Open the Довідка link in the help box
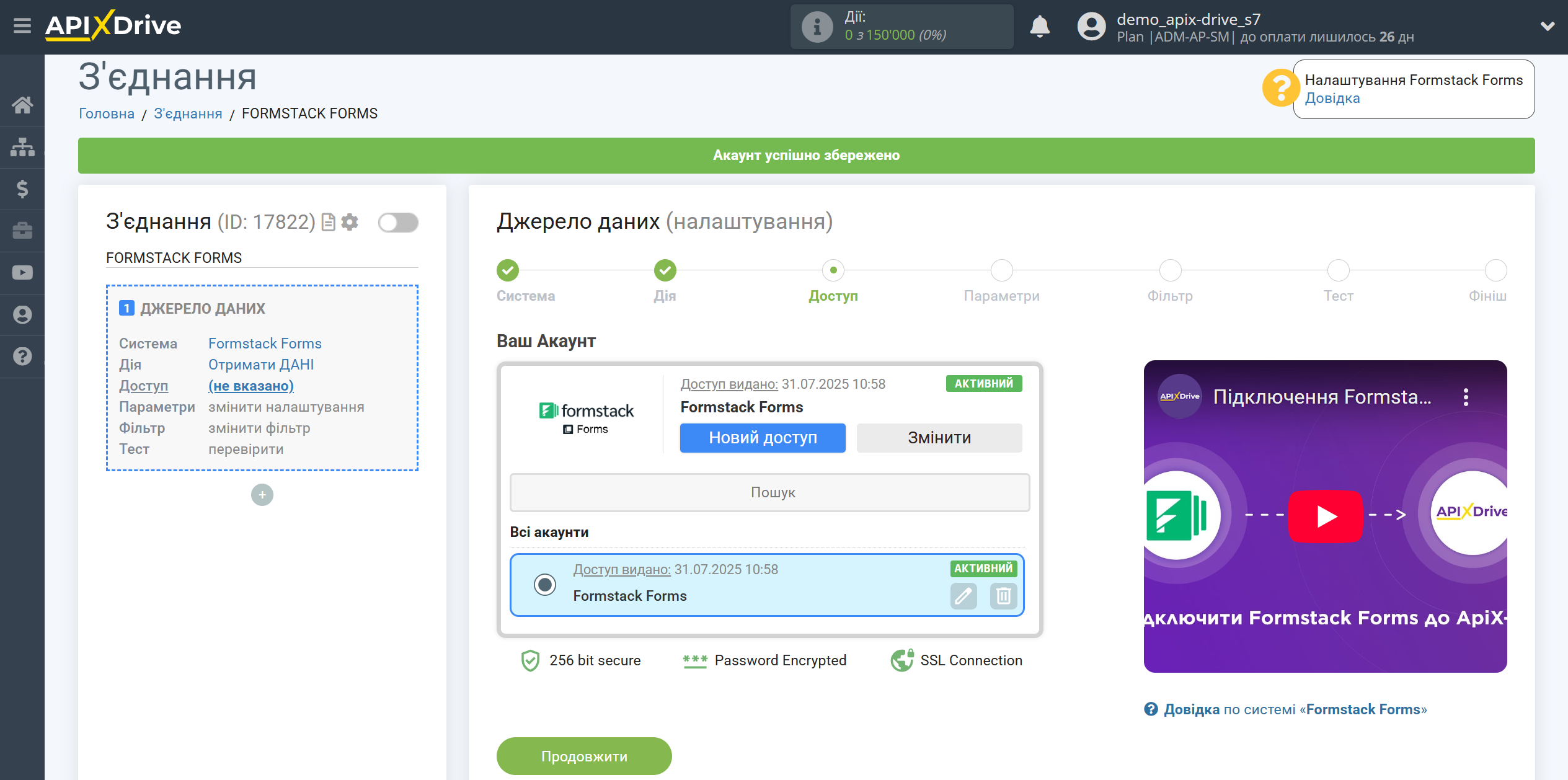Viewport: 1568px width, 780px height. 1332,98
